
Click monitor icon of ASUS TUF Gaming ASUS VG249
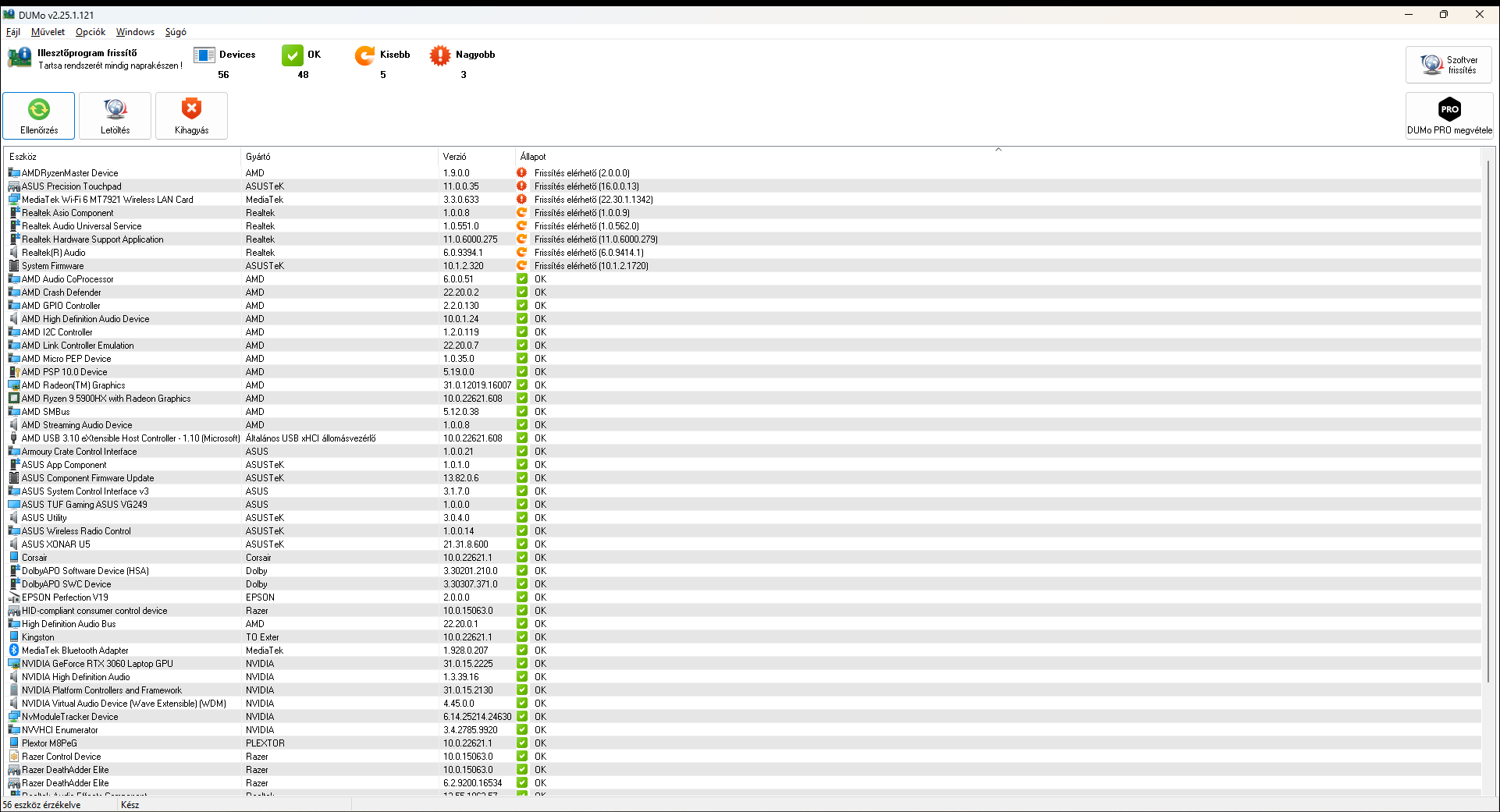pos(14,505)
